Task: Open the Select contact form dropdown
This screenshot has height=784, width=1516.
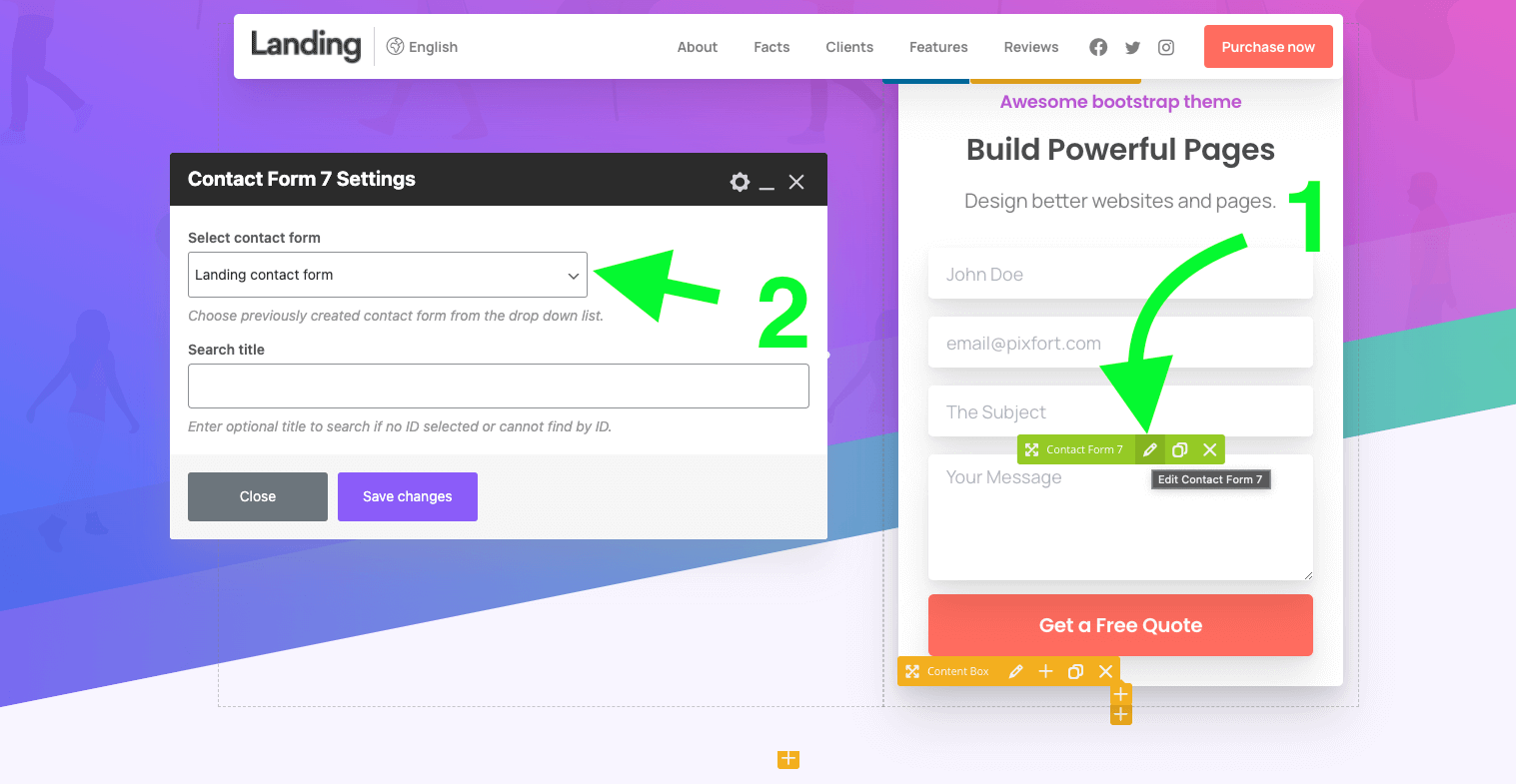Action: (x=388, y=275)
